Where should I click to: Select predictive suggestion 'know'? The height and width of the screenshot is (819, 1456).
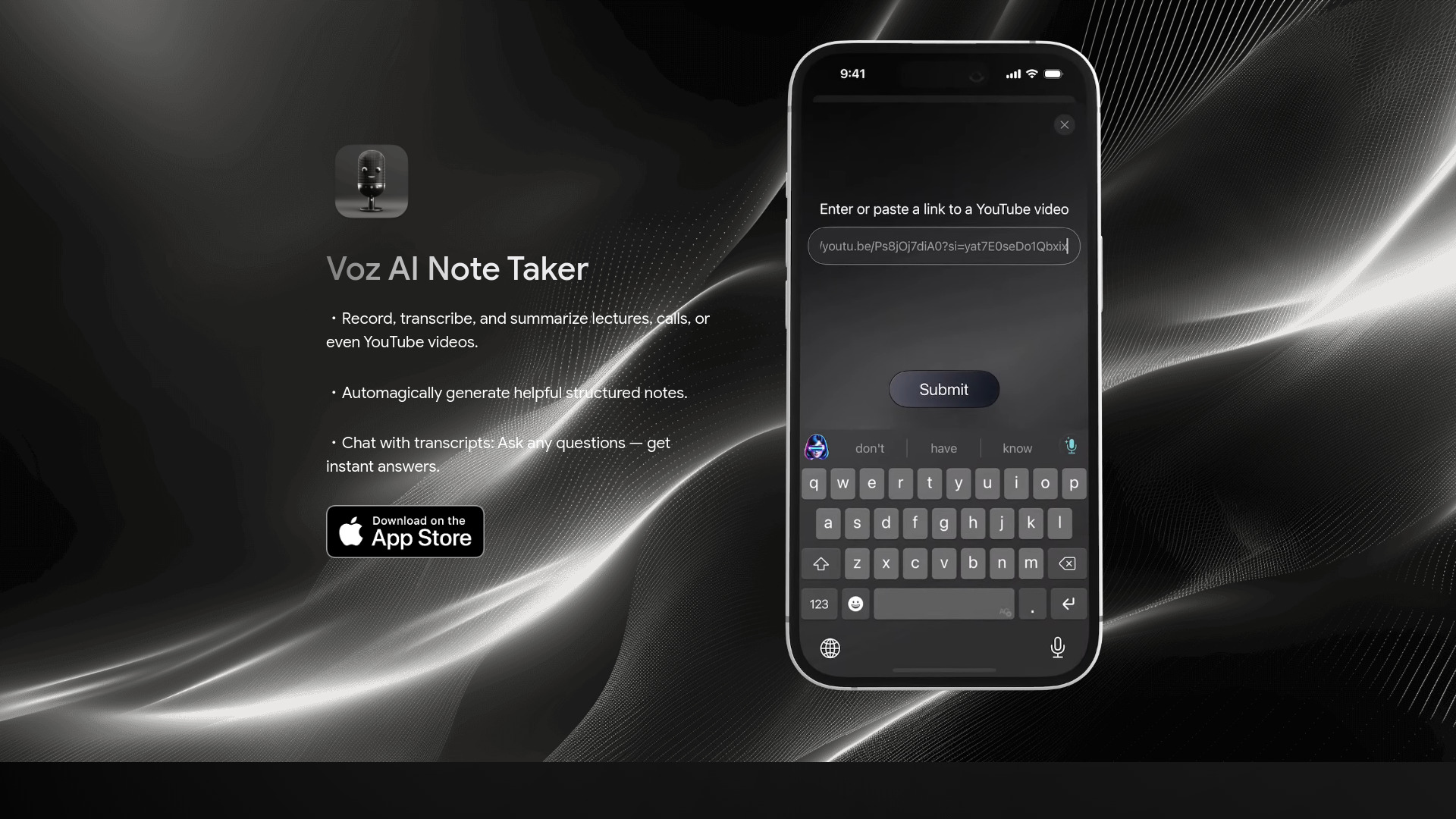[1017, 447]
